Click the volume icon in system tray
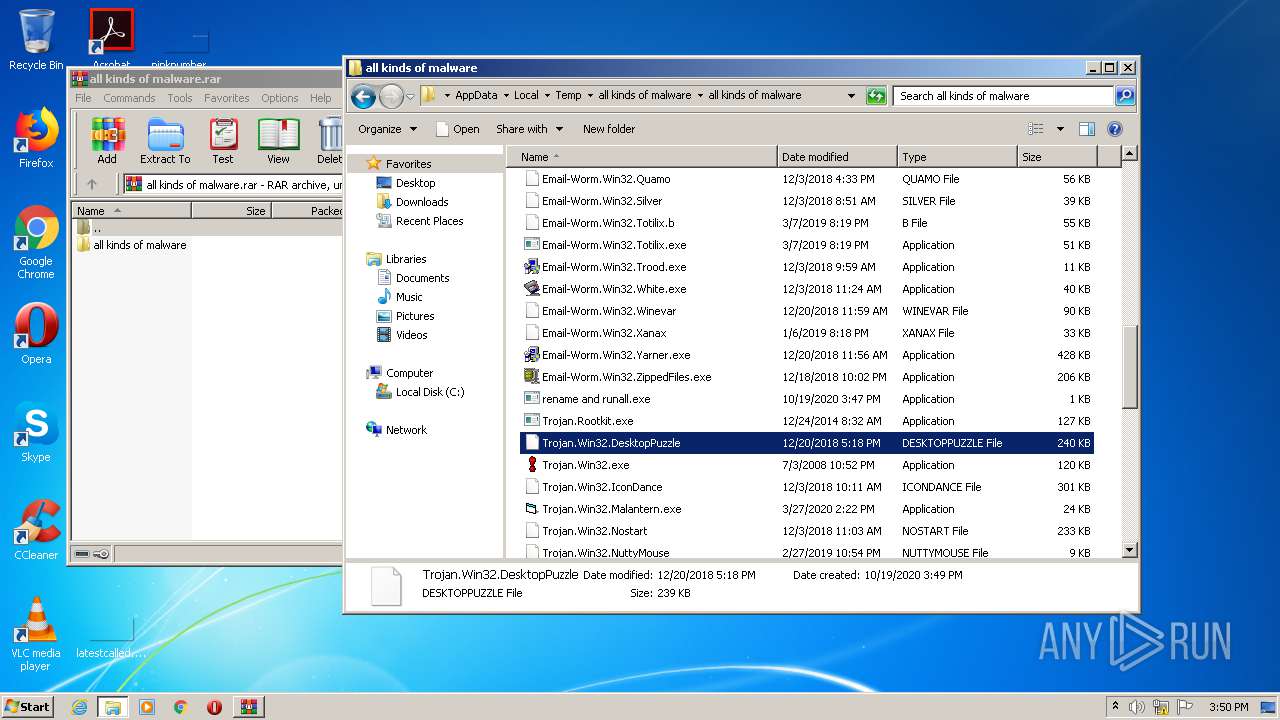 (x=1136, y=707)
